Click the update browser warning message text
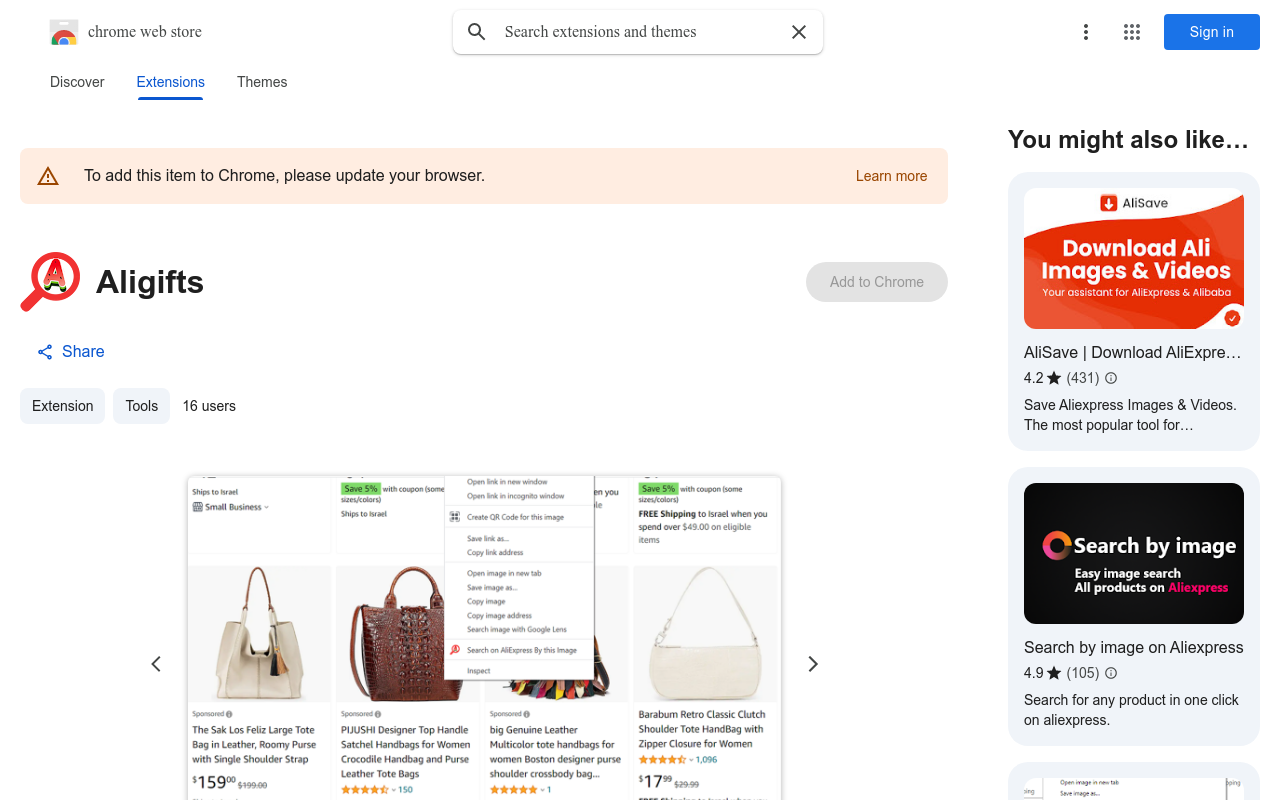The height and width of the screenshot is (800, 1280). 284,176
